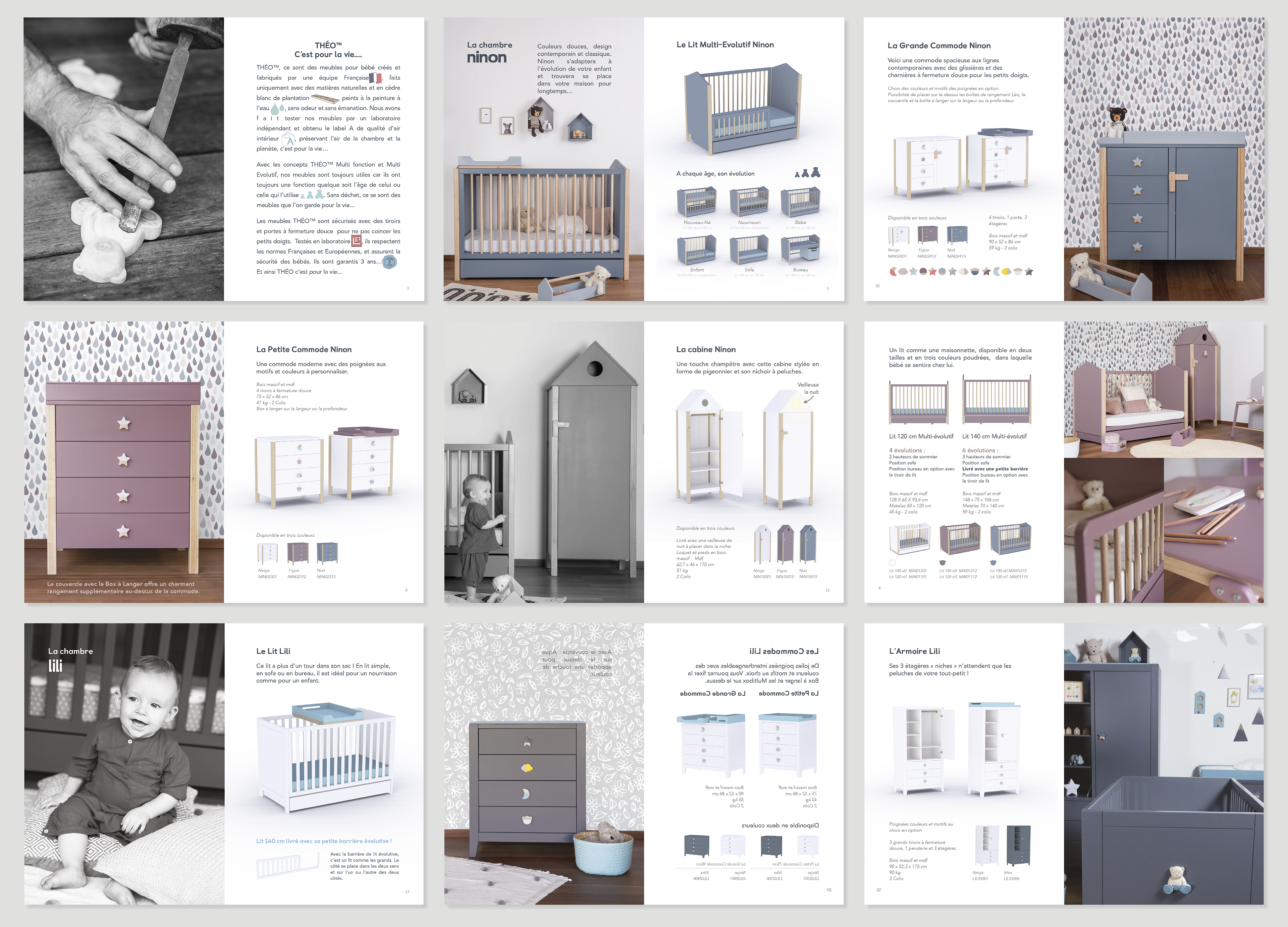The image size is (1288, 927).
Task: Select the Bébé crib thumbnail
Action: [x=800, y=202]
